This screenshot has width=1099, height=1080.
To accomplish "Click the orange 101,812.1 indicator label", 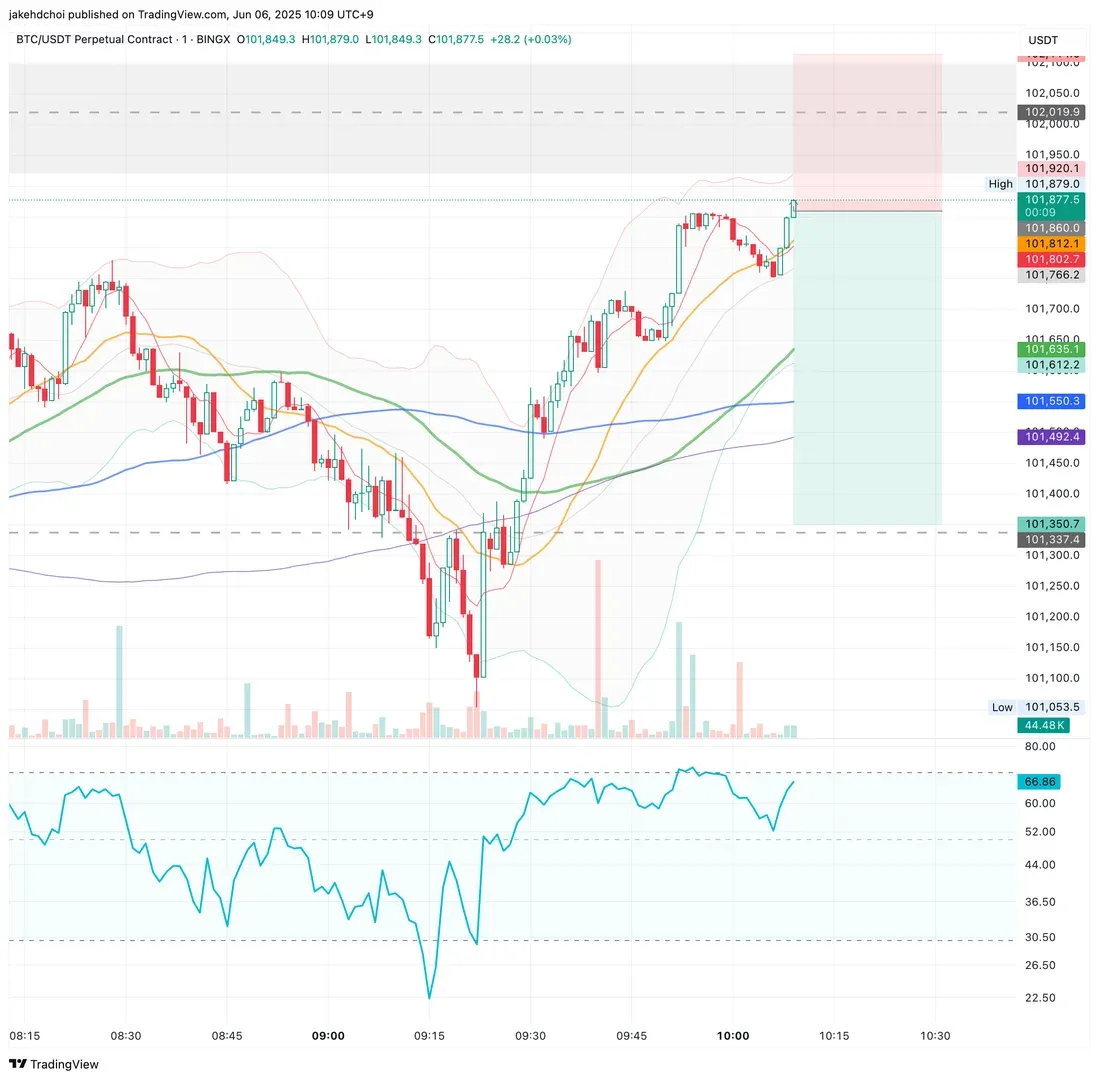I will point(1051,243).
